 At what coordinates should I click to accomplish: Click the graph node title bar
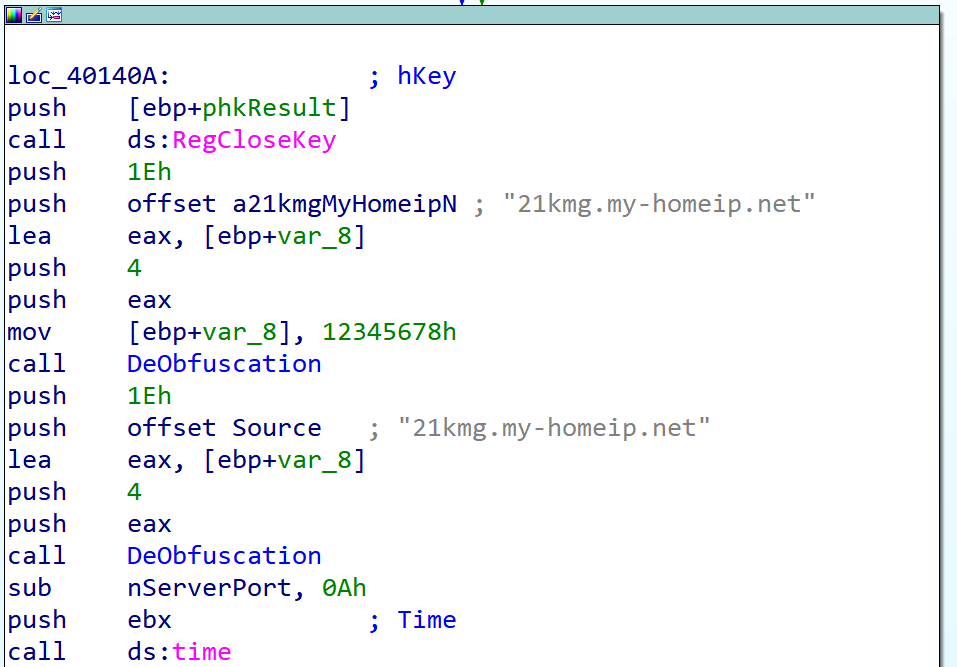click(472, 15)
